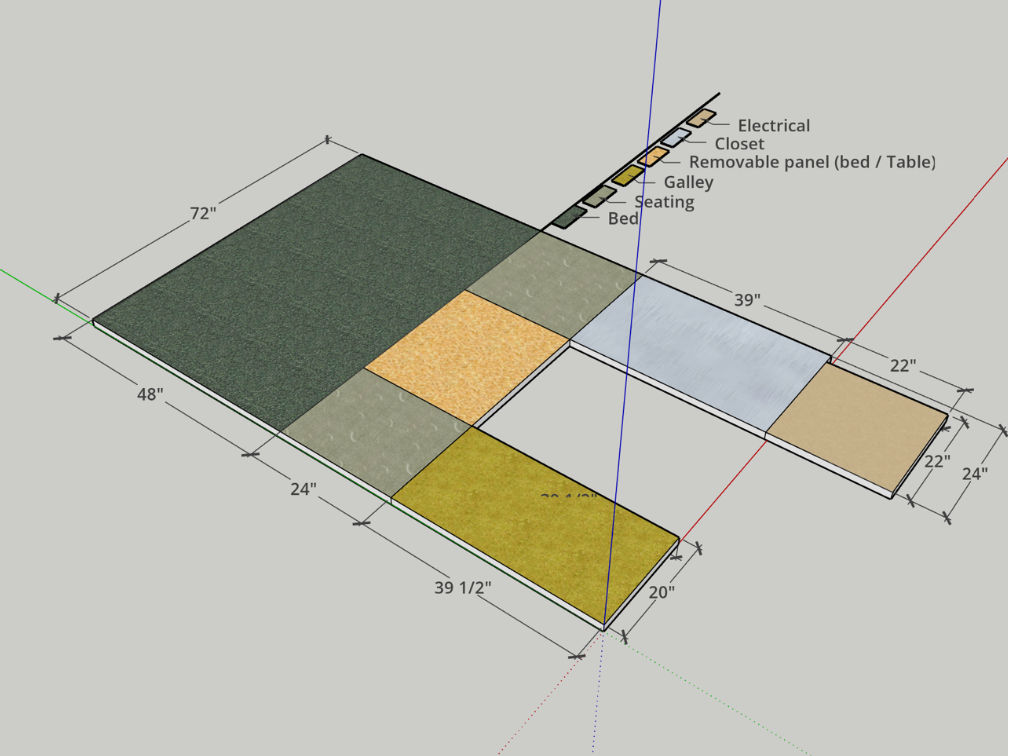Click the "Electrical" legend text label
Image resolution: width=1011 pixels, height=756 pixels.
(x=773, y=126)
